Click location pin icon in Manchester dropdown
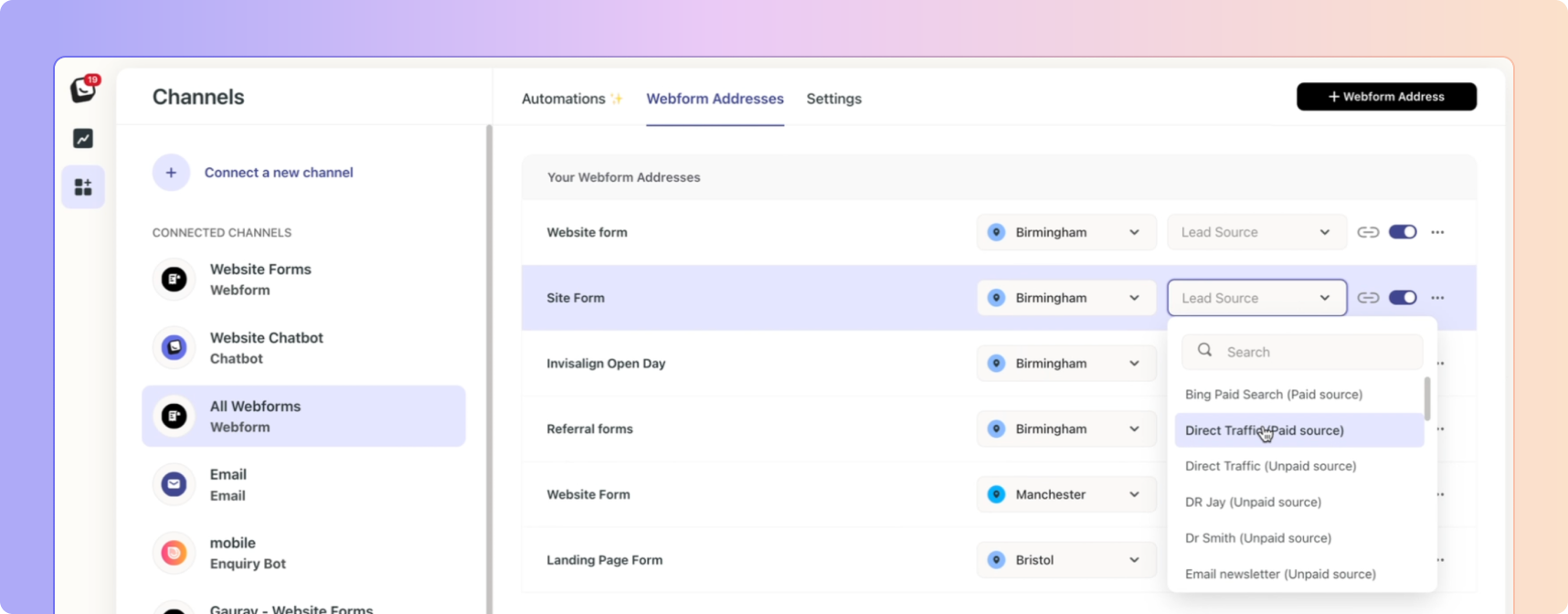 point(997,494)
